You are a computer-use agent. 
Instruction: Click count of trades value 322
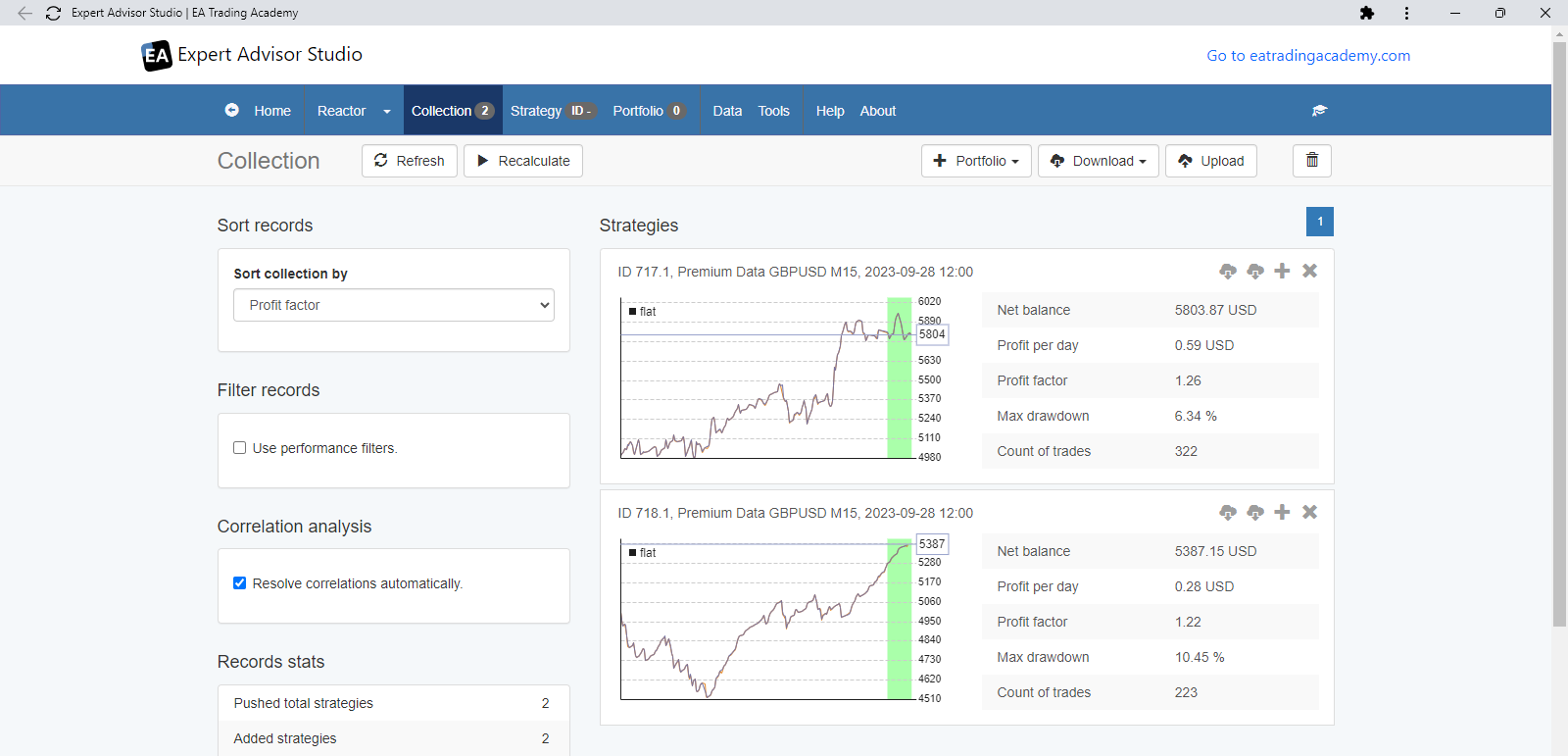[1186, 451]
